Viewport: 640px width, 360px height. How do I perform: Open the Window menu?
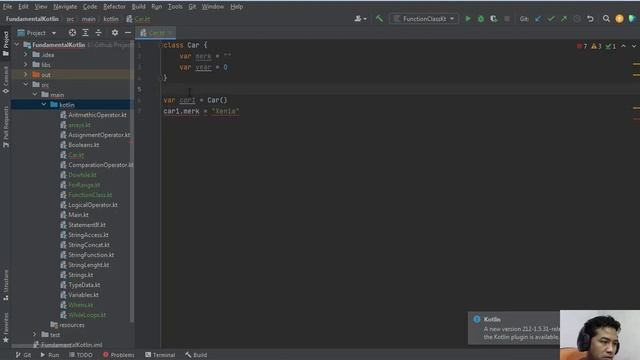point(213,7)
